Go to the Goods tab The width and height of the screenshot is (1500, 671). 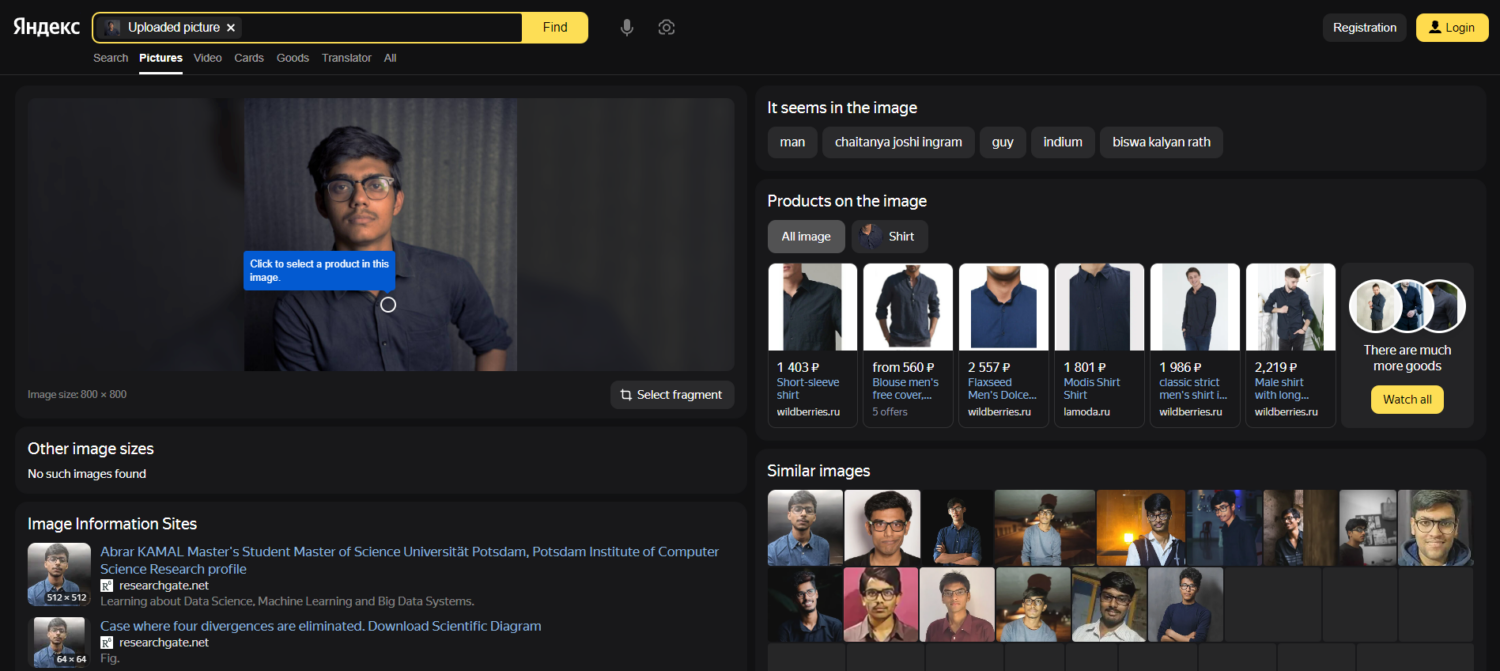pos(292,58)
